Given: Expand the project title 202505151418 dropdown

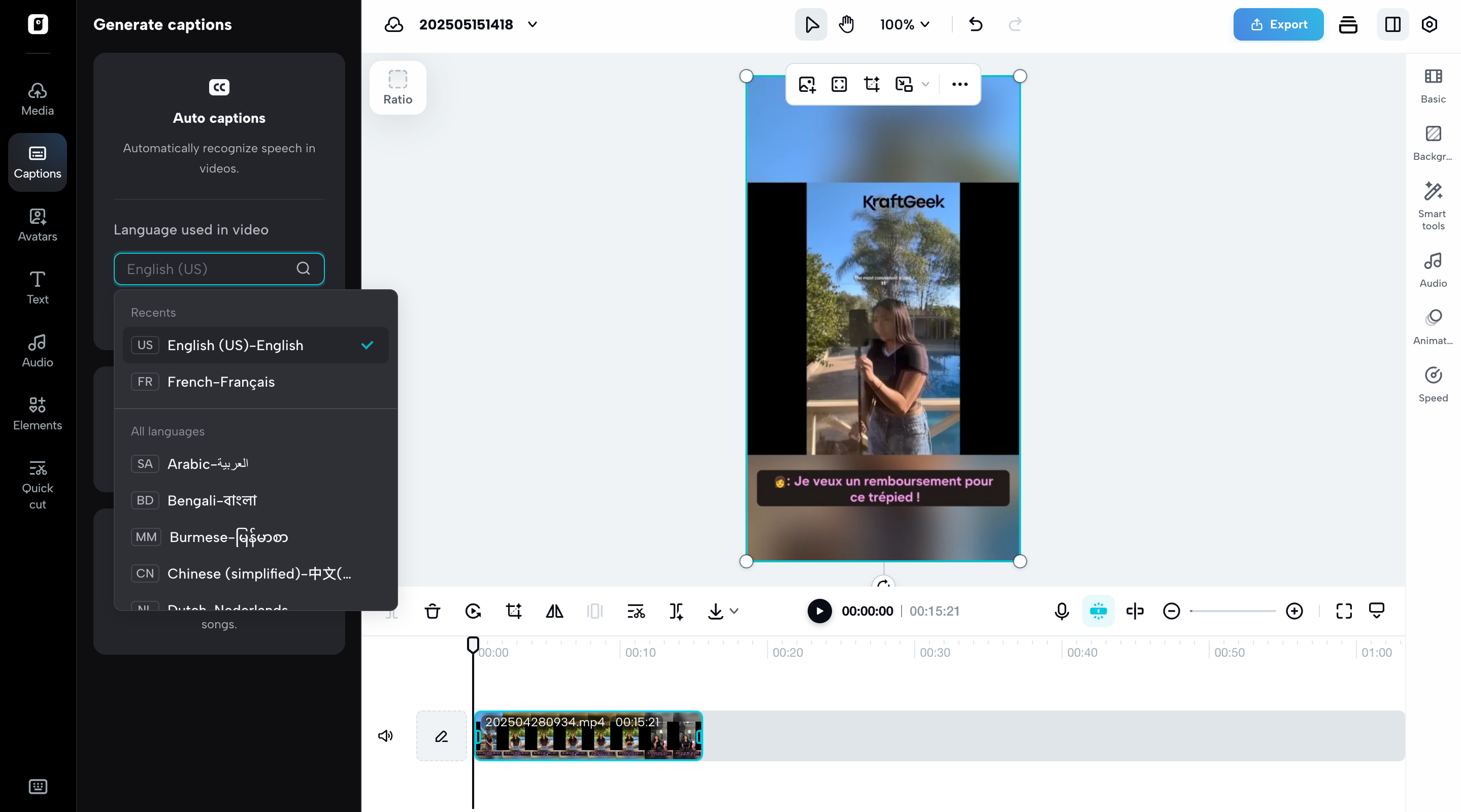Looking at the screenshot, I should coord(532,24).
